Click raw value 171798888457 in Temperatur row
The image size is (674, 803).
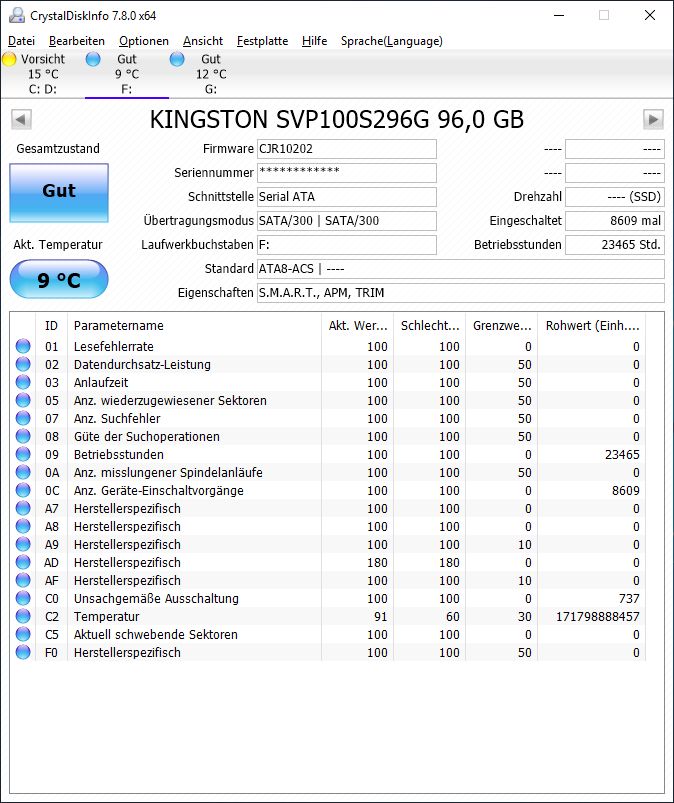(598, 617)
